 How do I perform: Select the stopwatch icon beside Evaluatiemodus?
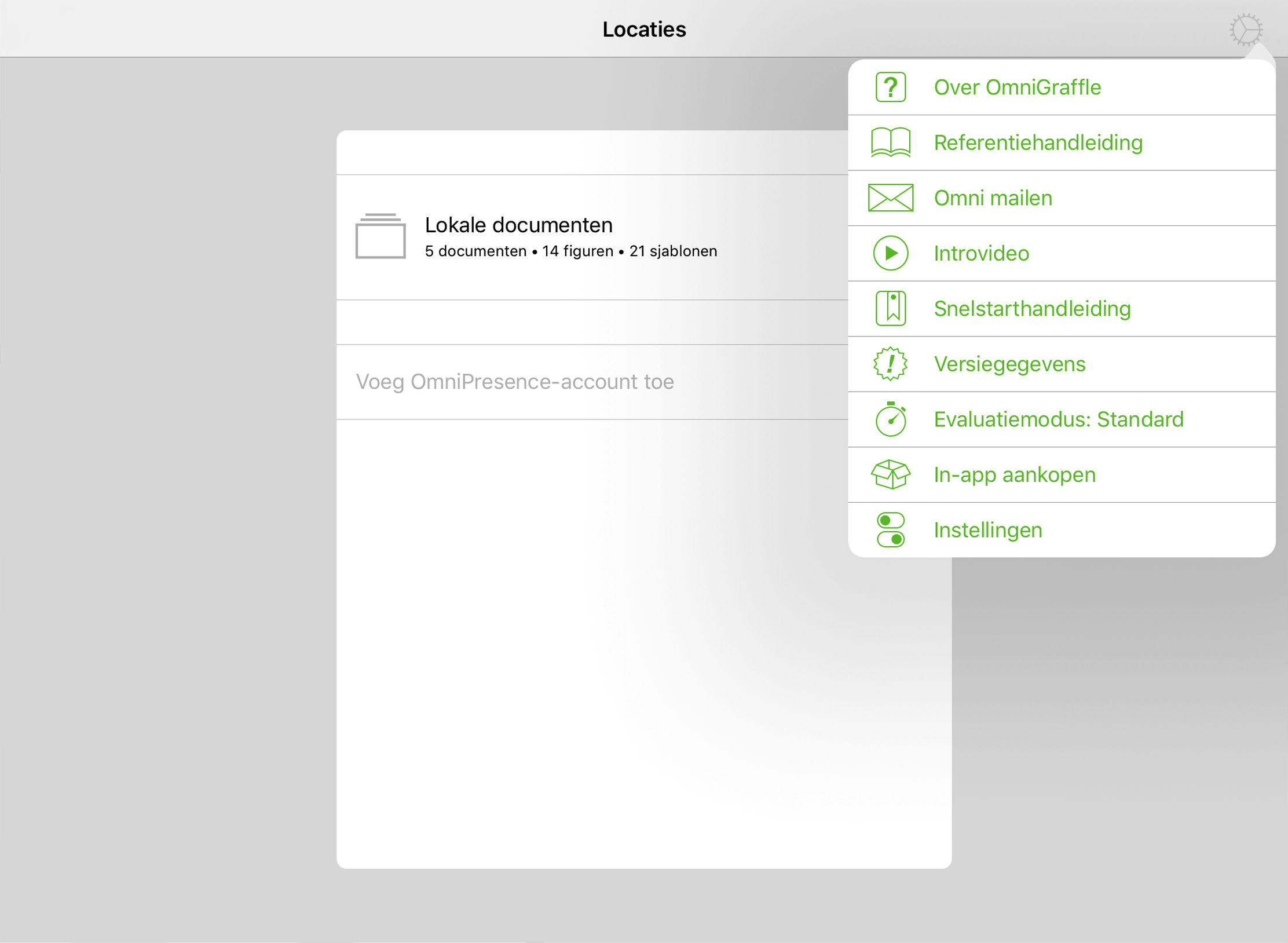890,419
